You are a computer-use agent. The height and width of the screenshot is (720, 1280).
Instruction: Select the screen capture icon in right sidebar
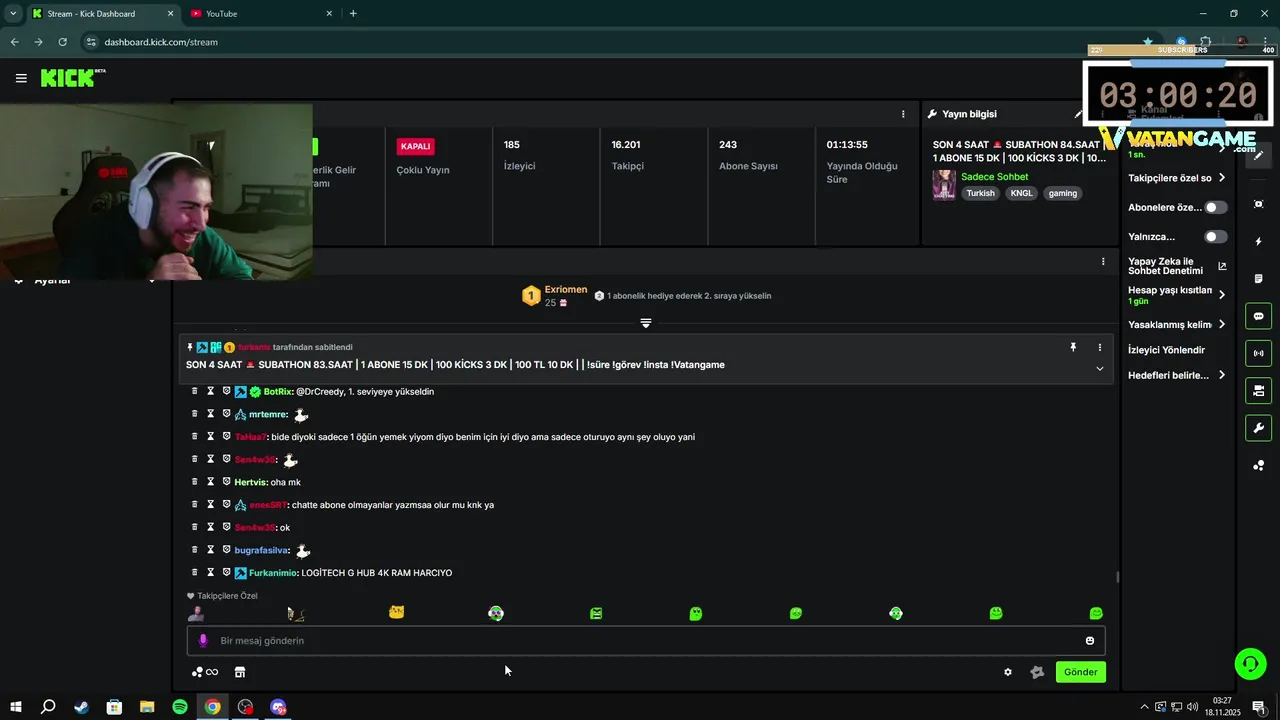[x=1258, y=204]
